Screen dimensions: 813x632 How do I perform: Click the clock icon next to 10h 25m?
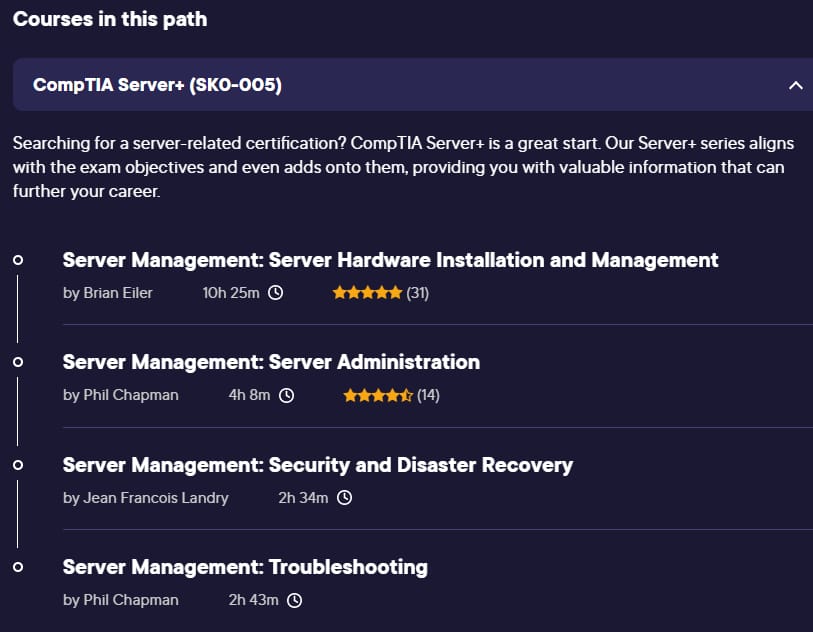(275, 293)
